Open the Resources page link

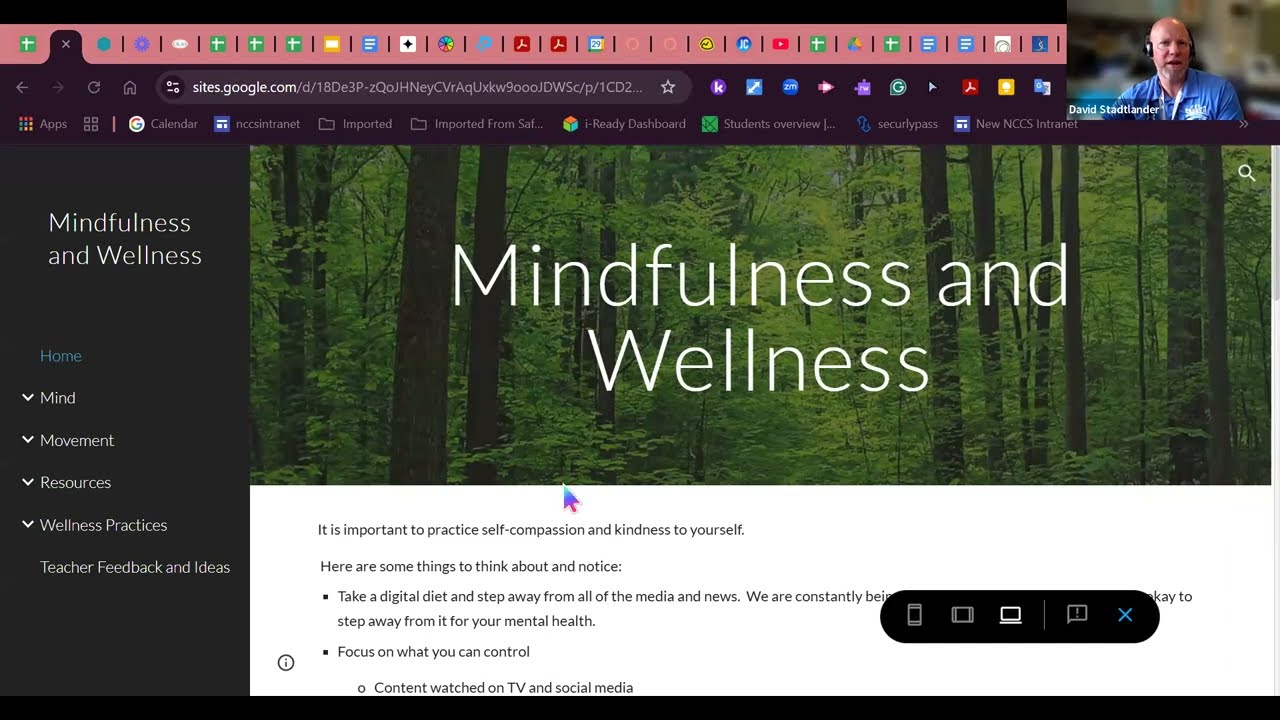[x=75, y=482]
